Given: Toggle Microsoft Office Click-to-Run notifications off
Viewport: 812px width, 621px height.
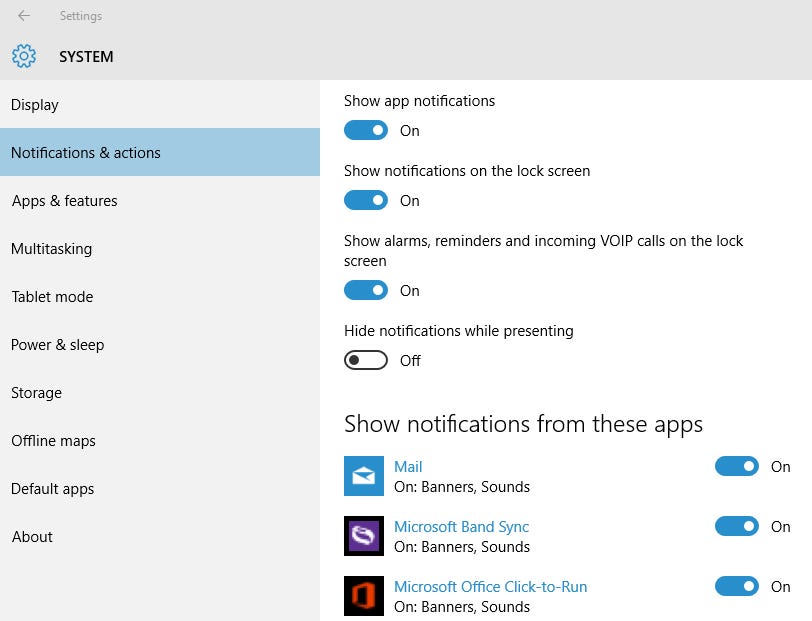Looking at the screenshot, I should (737, 586).
